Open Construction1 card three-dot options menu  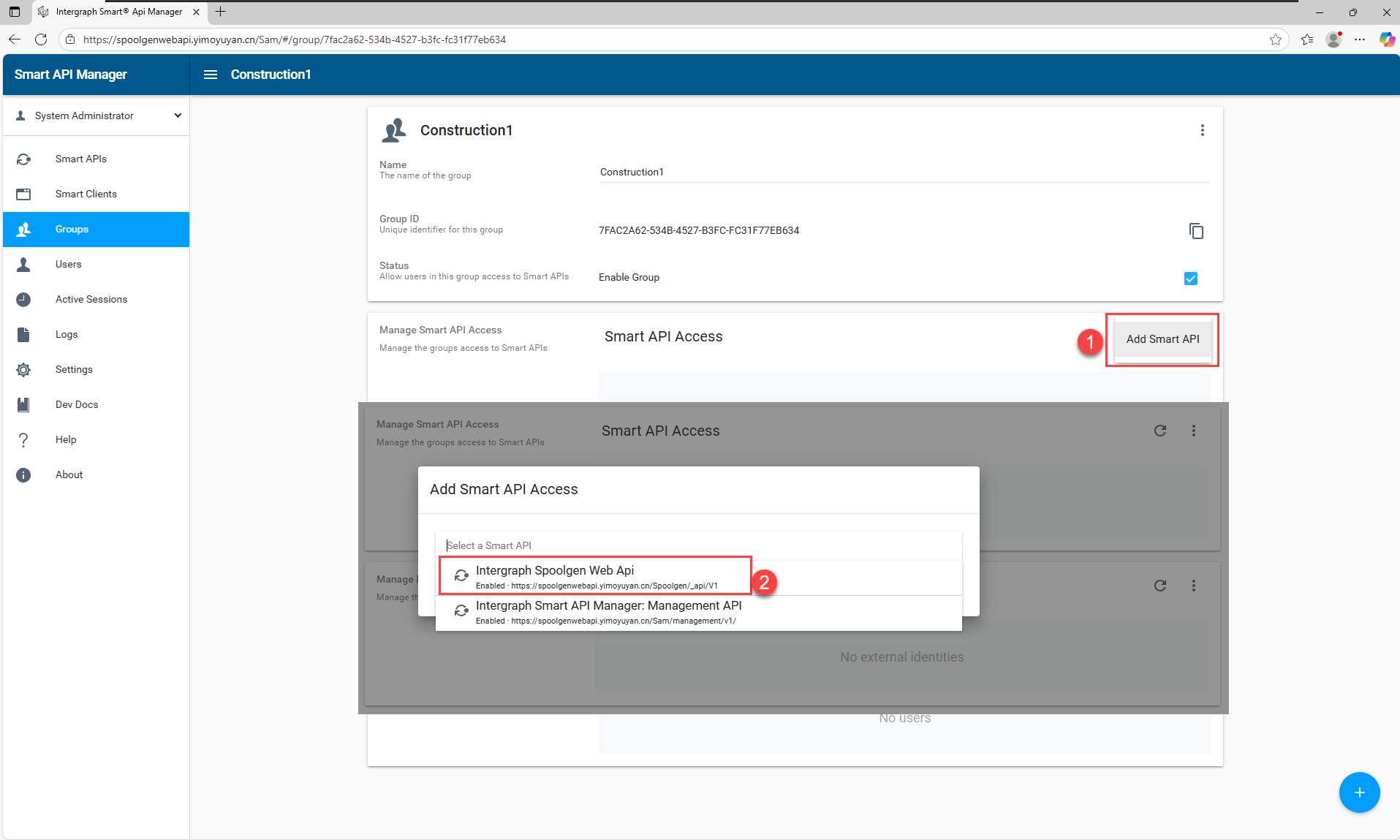click(1202, 130)
